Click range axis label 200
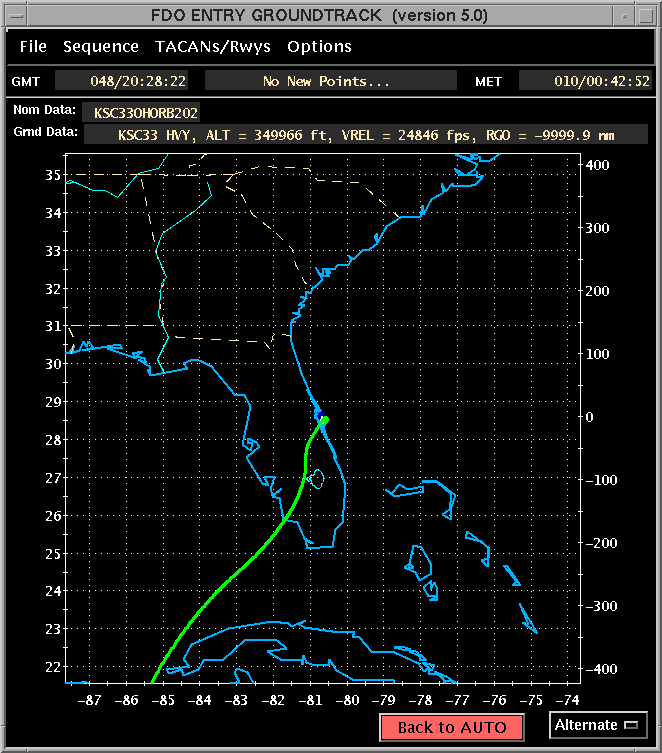The image size is (662, 753). pos(597,291)
